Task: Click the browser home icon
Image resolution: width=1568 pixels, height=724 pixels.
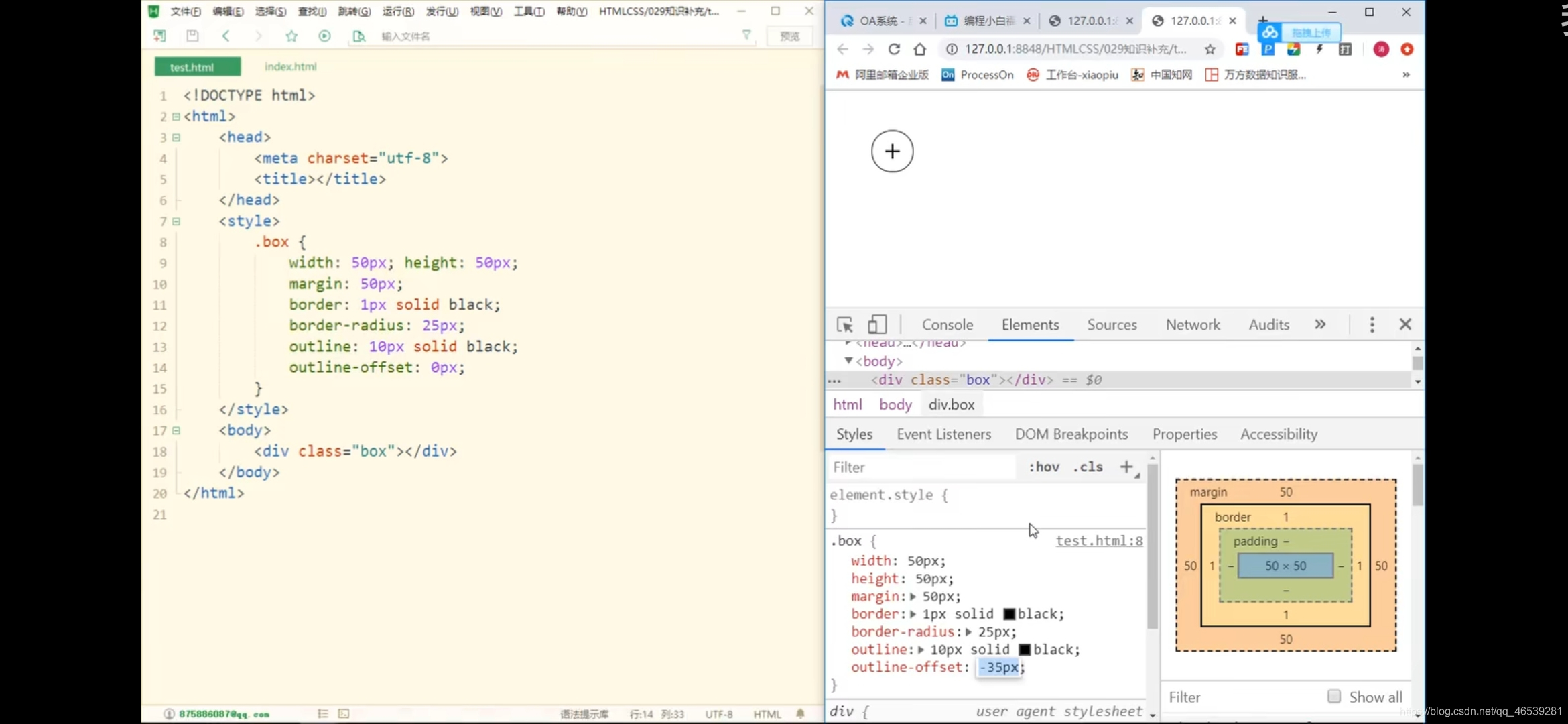Action: tap(920, 49)
